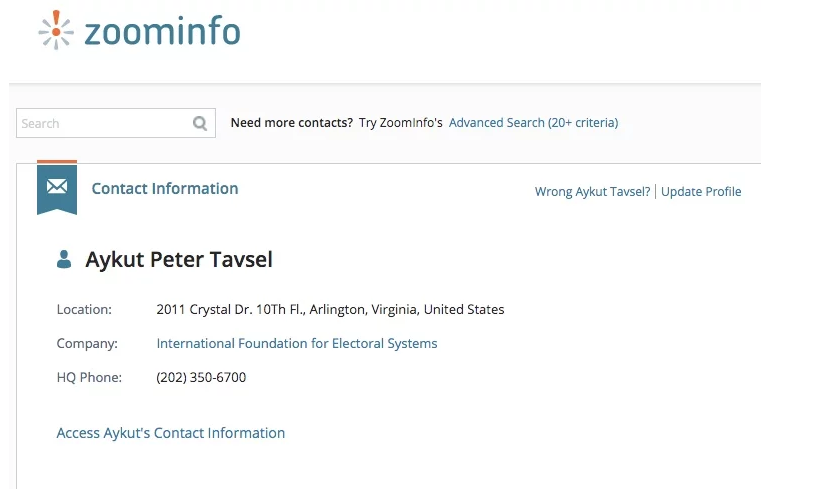Open International Foundation for Electoral Systems link
818x492 pixels.
point(297,344)
